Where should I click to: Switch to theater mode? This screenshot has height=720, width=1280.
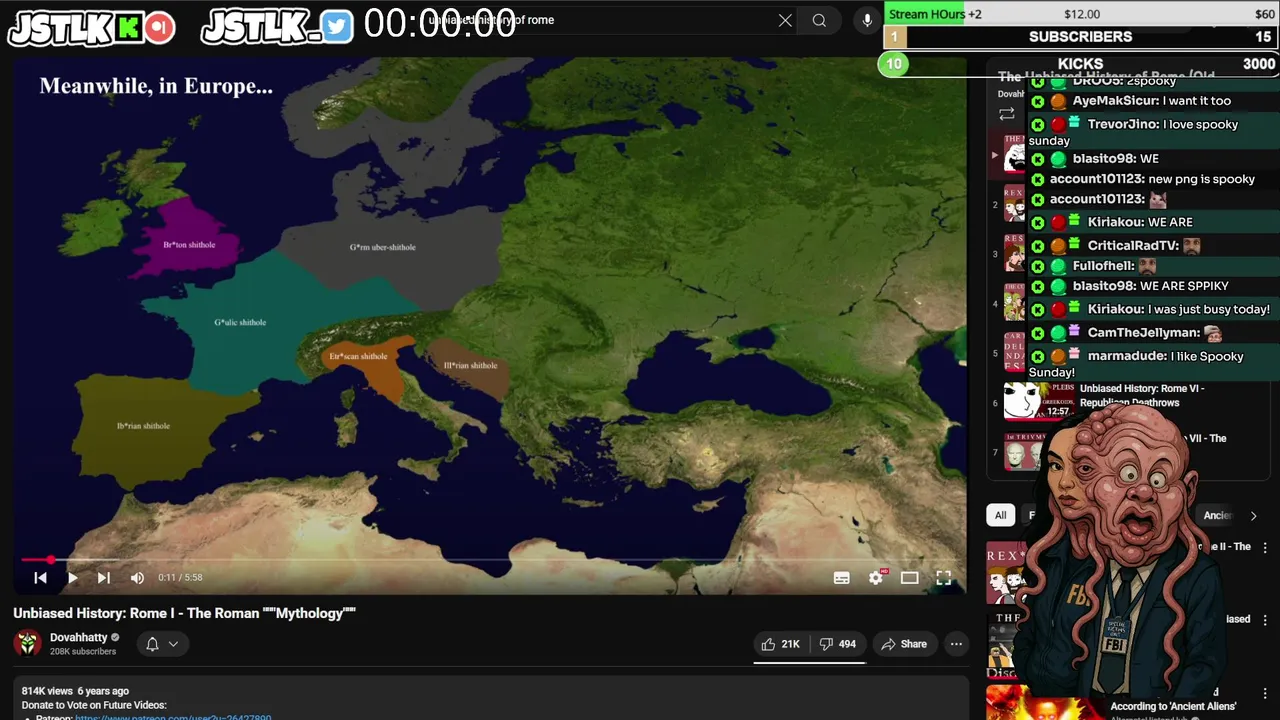[909, 578]
